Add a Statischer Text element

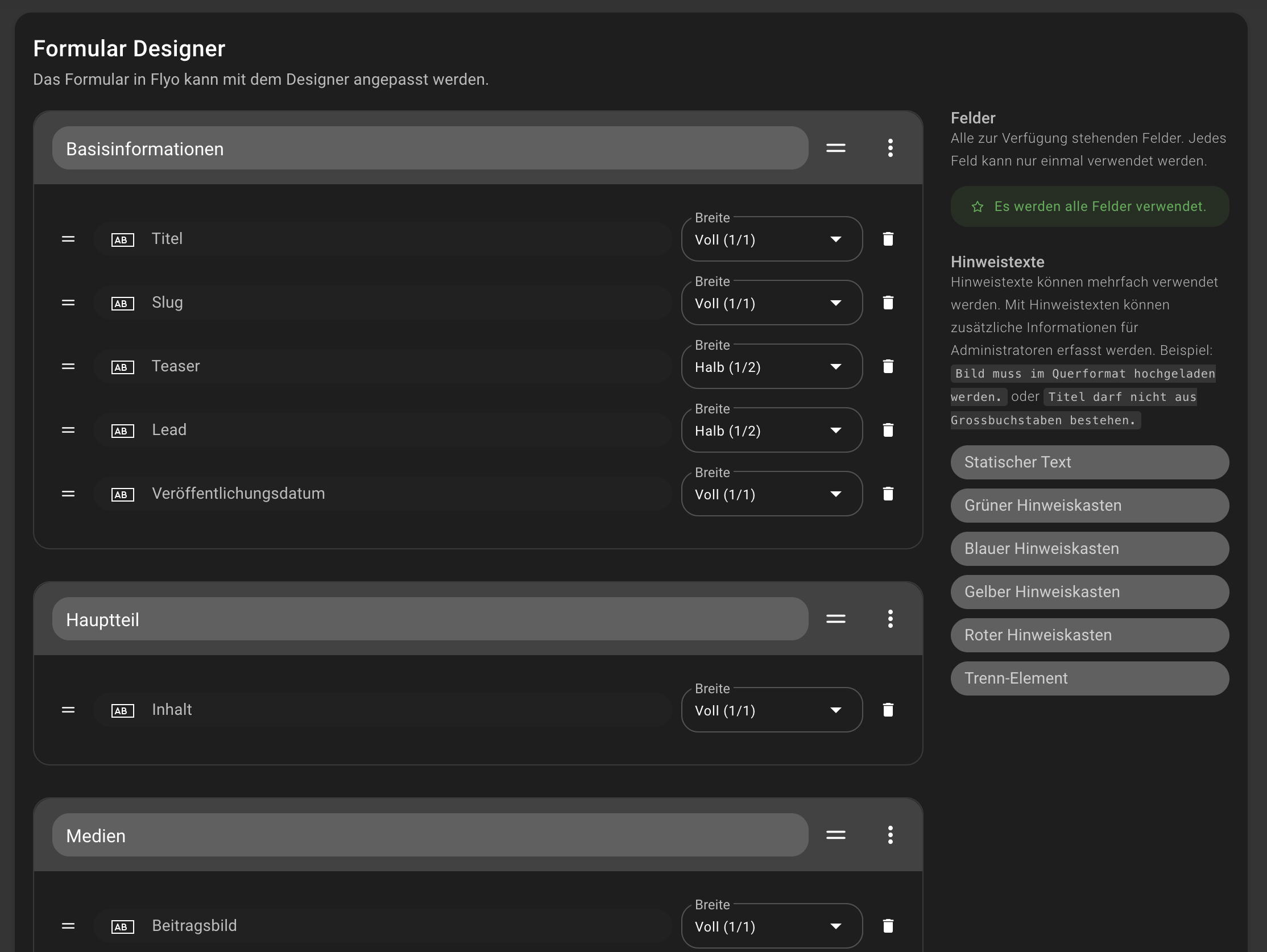tap(1090, 462)
